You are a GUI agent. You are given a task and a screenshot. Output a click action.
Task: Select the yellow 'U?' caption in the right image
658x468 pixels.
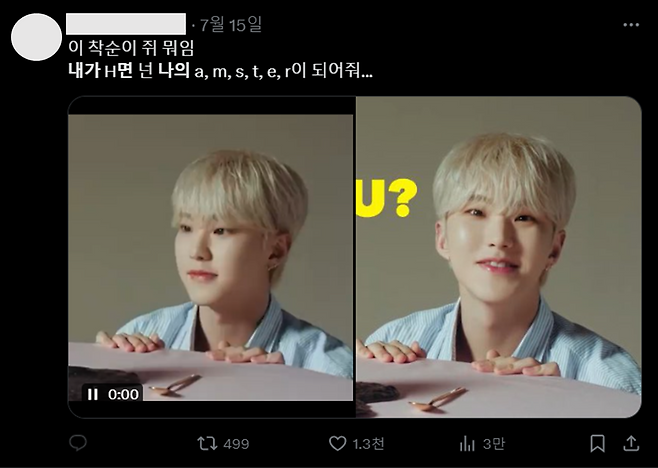[386, 198]
